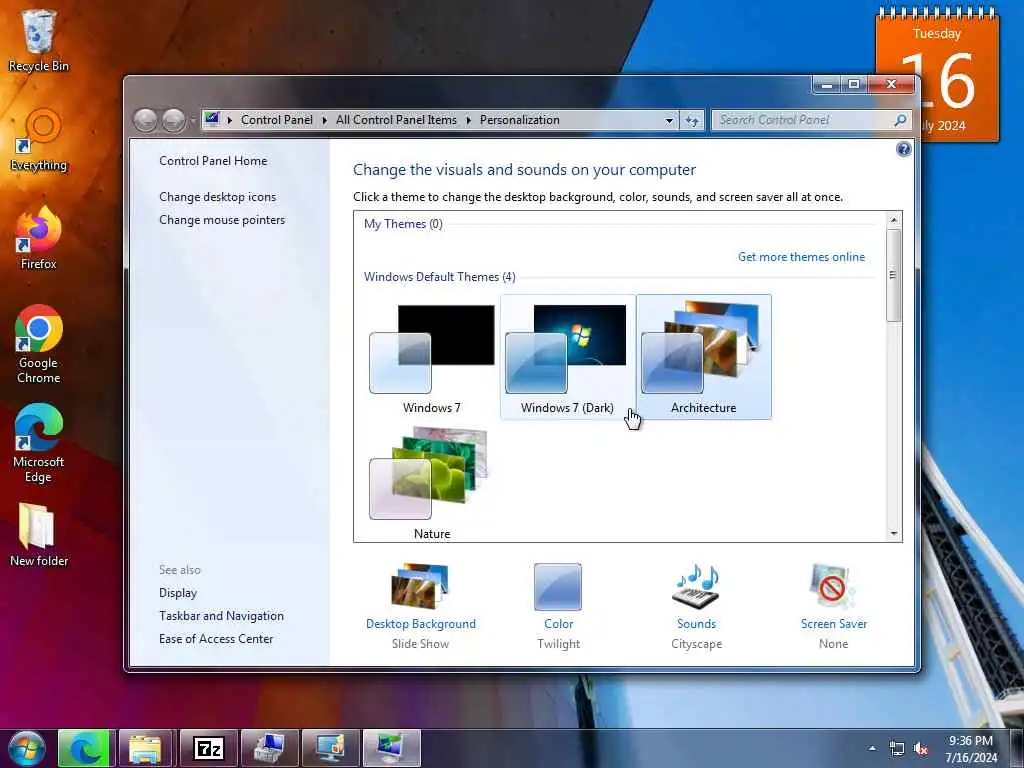Expand arrow after All Control Panel Items
This screenshot has height=768, width=1024.
[469, 120]
